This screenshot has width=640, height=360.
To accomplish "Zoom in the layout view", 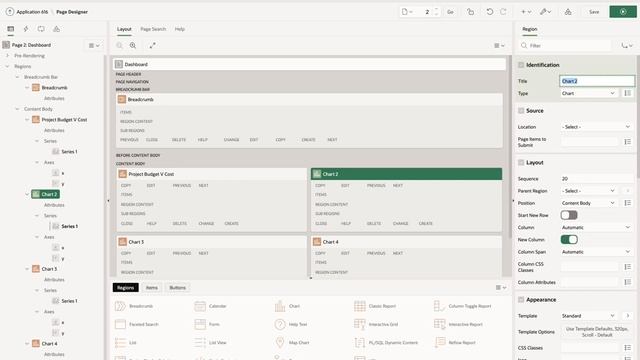I will coord(133,45).
